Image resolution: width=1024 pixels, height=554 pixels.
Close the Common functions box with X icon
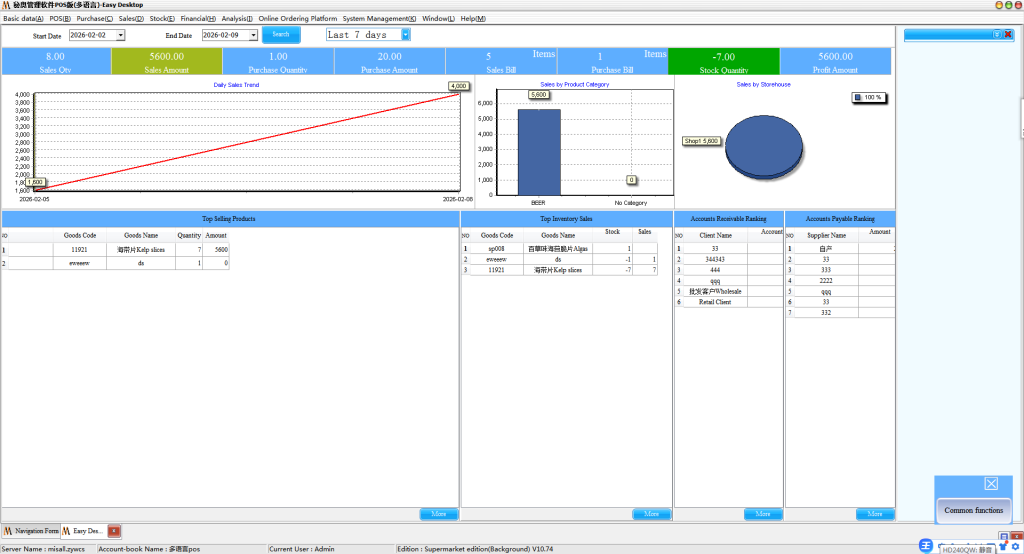point(991,484)
